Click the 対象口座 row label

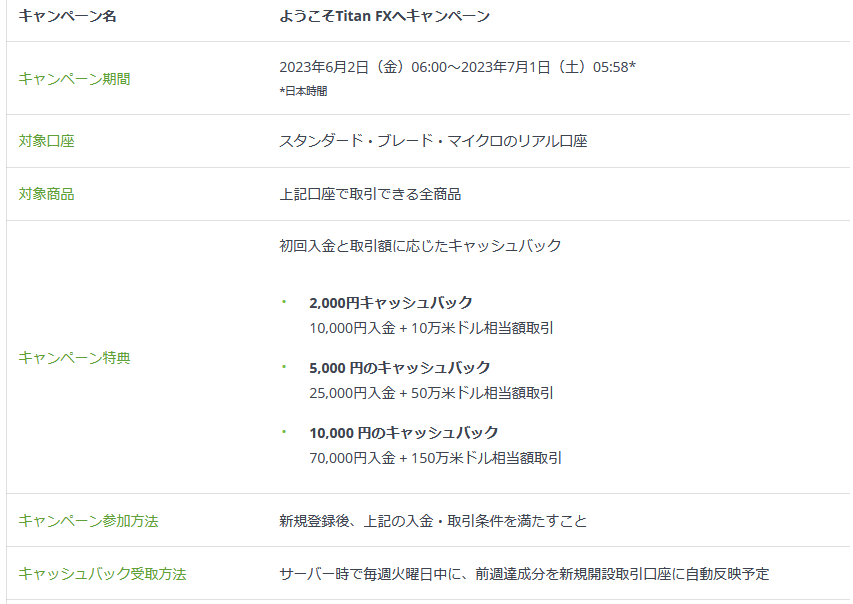tap(46, 141)
